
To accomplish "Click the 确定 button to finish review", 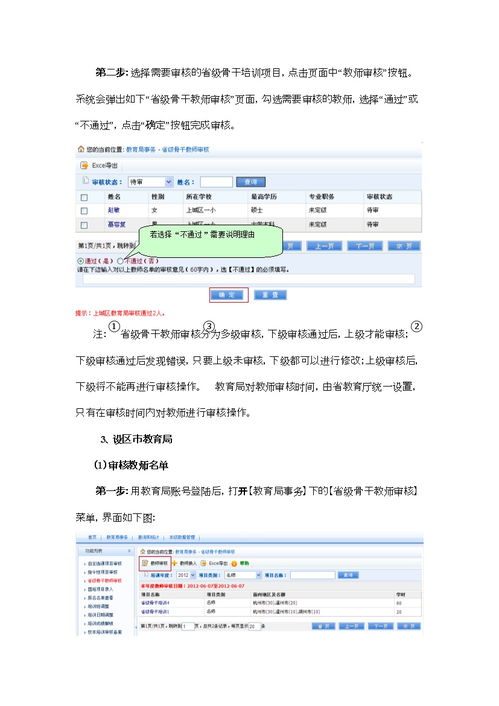I will [x=229, y=295].
